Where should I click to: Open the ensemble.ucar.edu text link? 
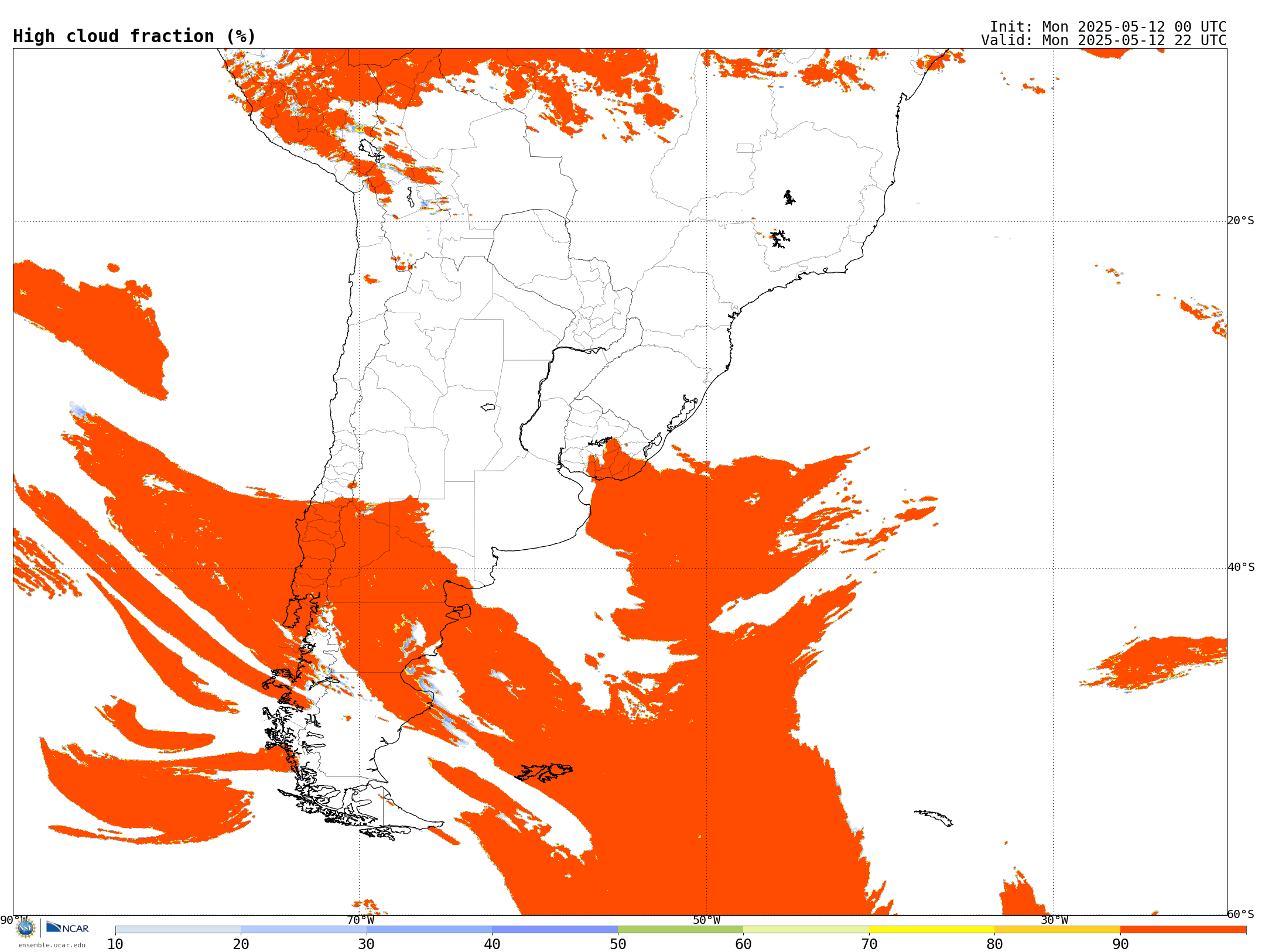[52, 945]
